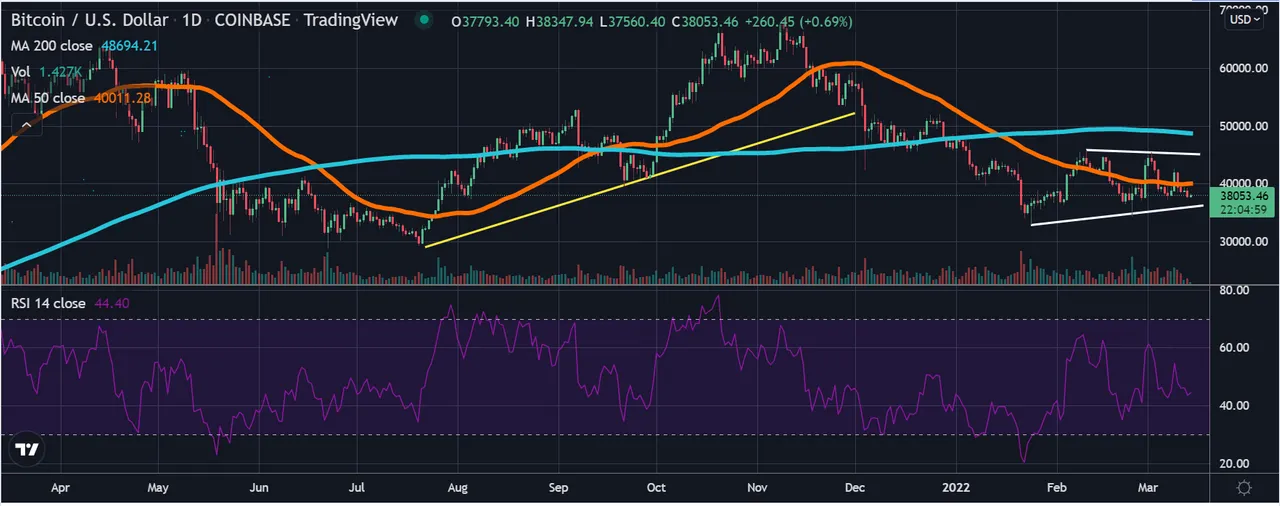Click the Apr label on the time axis
This screenshot has width=1280, height=506.
point(60,489)
